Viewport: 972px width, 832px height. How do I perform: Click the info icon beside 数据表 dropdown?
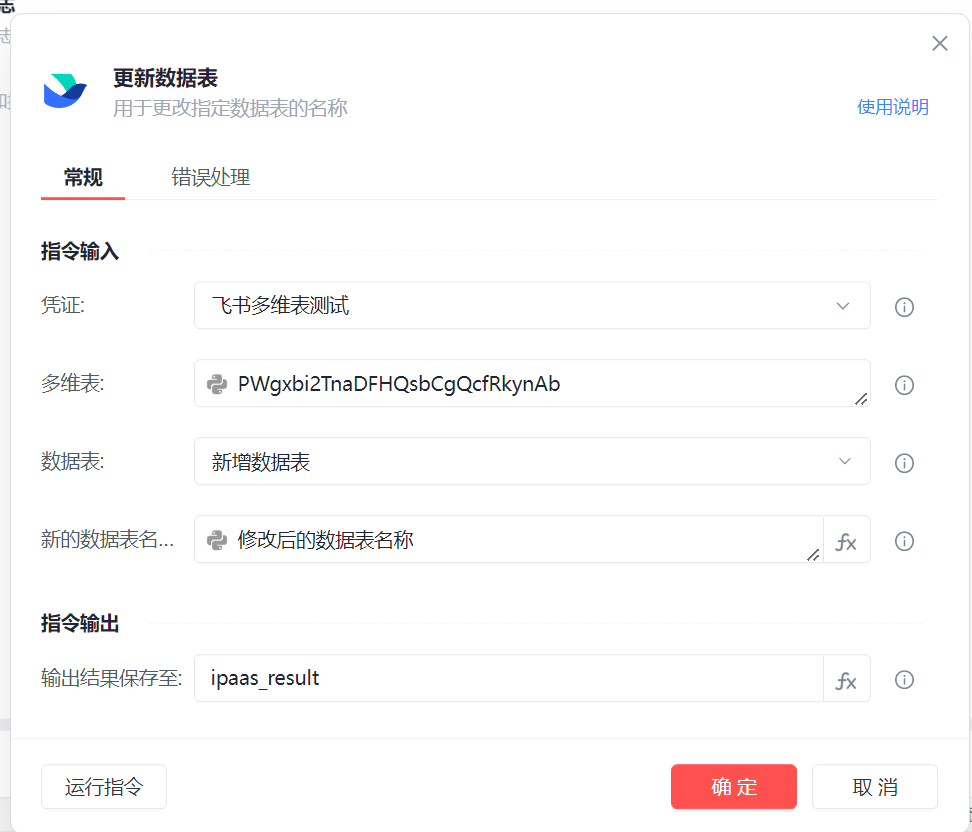(904, 463)
